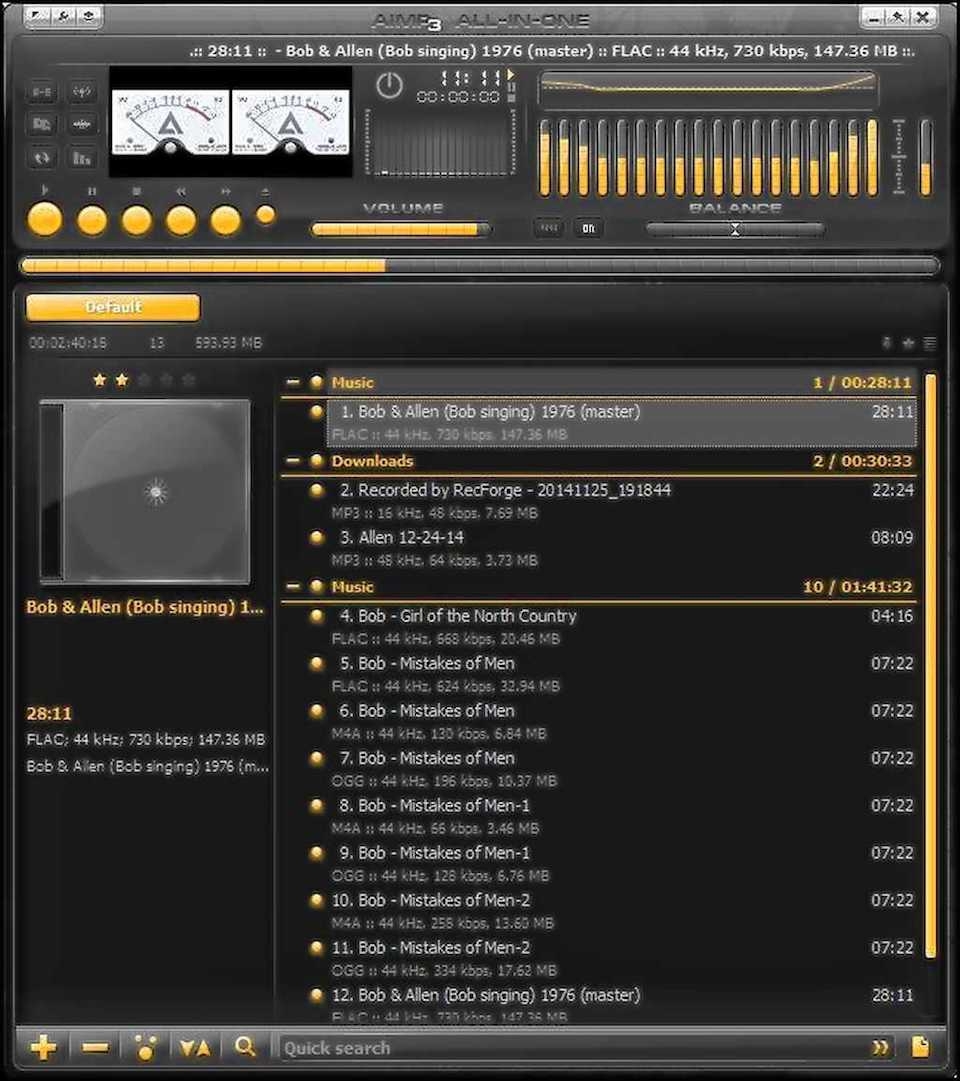This screenshot has width=960, height=1081.
Task: Click the waveform visualization icon
Action: tap(82, 125)
